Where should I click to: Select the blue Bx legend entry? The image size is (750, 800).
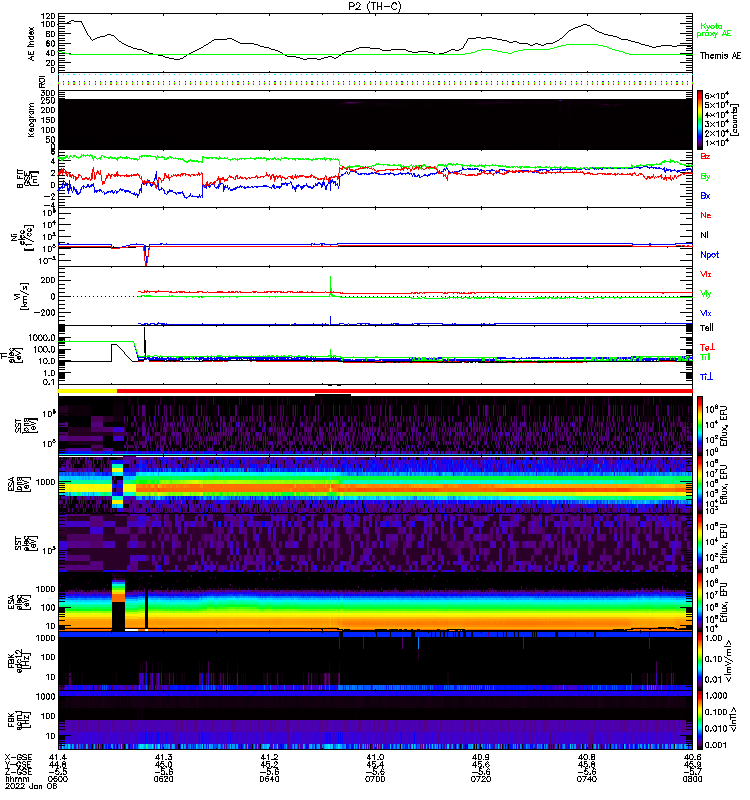[x=706, y=195]
